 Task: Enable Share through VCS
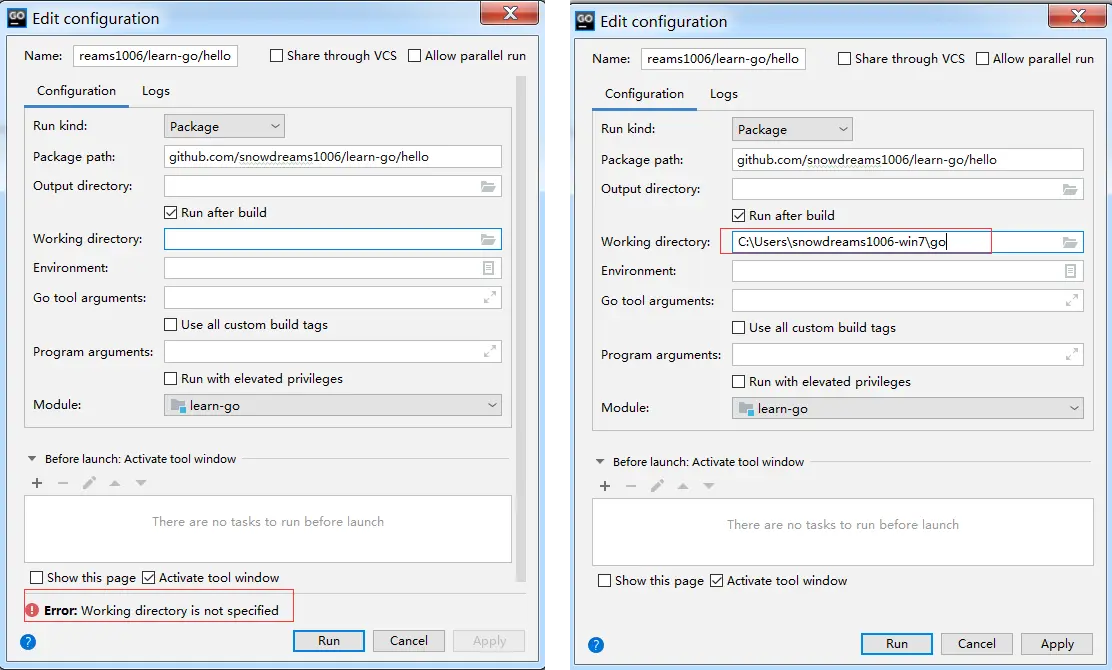[x=276, y=56]
